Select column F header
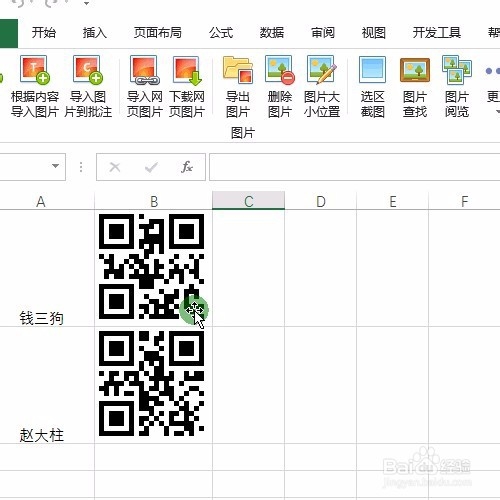 coord(464,201)
